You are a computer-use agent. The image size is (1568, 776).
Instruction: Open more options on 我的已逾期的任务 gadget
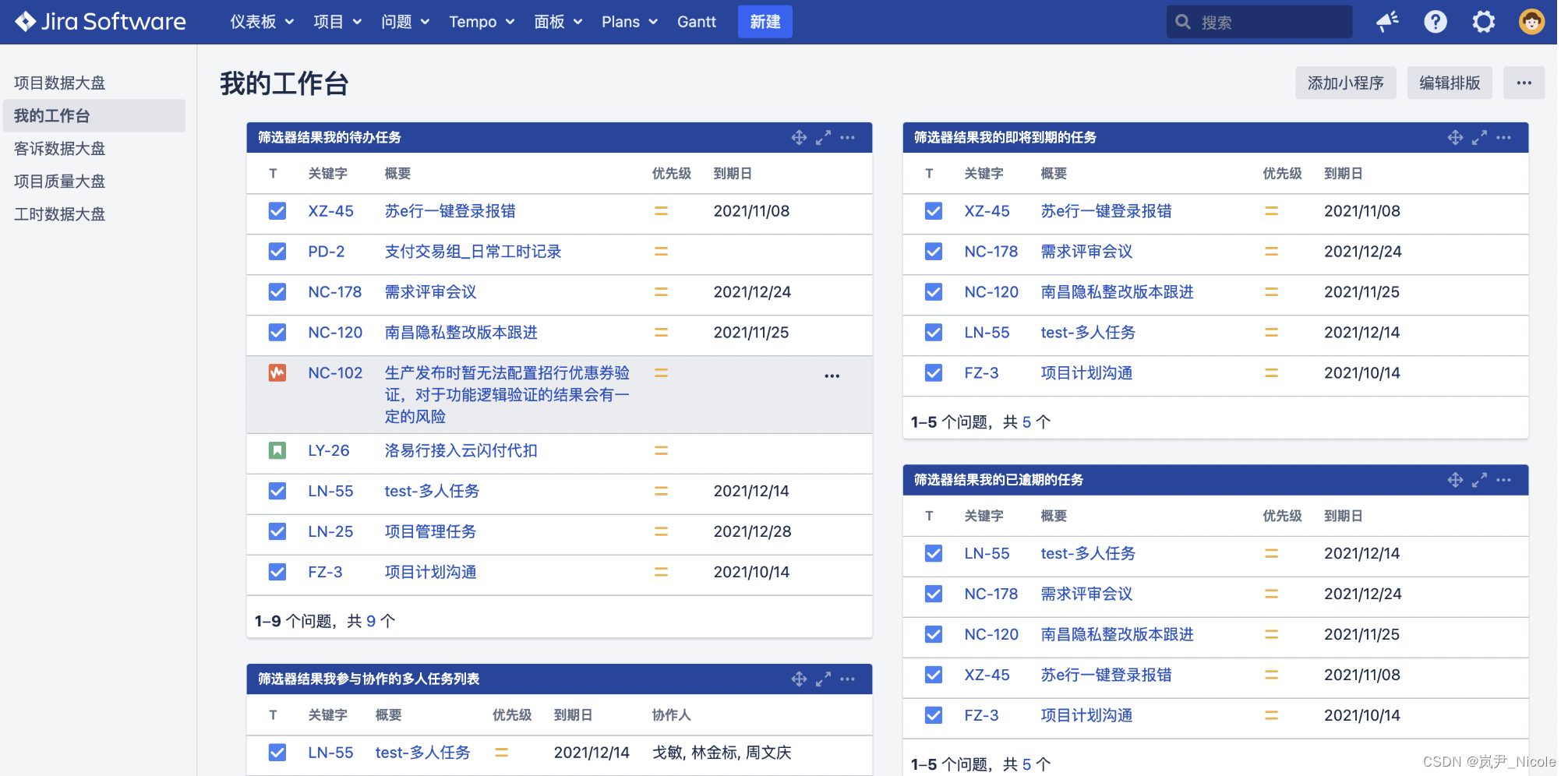(1504, 480)
